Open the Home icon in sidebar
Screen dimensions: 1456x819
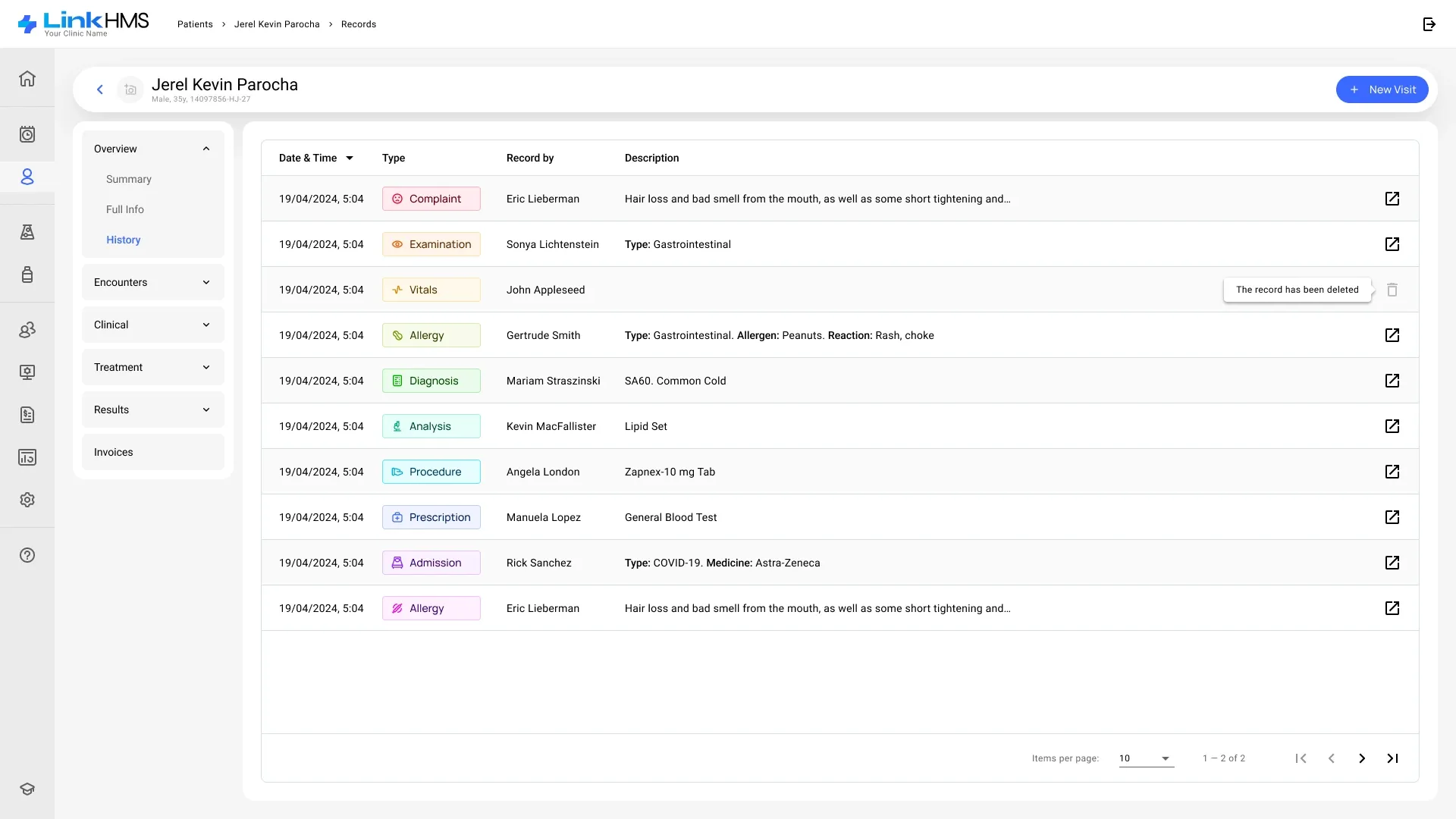pyautogui.click(x=27, y=78)
